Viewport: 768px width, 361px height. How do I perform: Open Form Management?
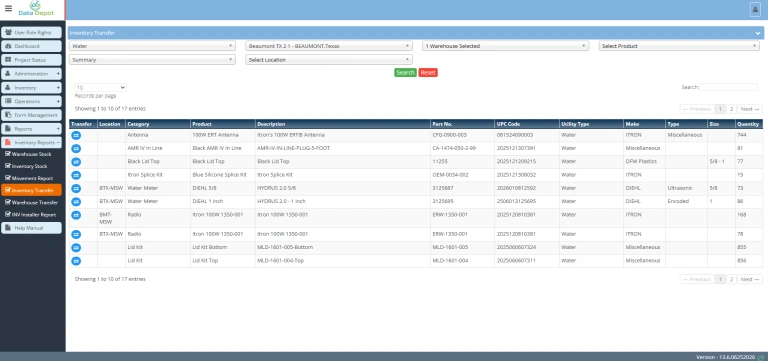click(31, 115)
